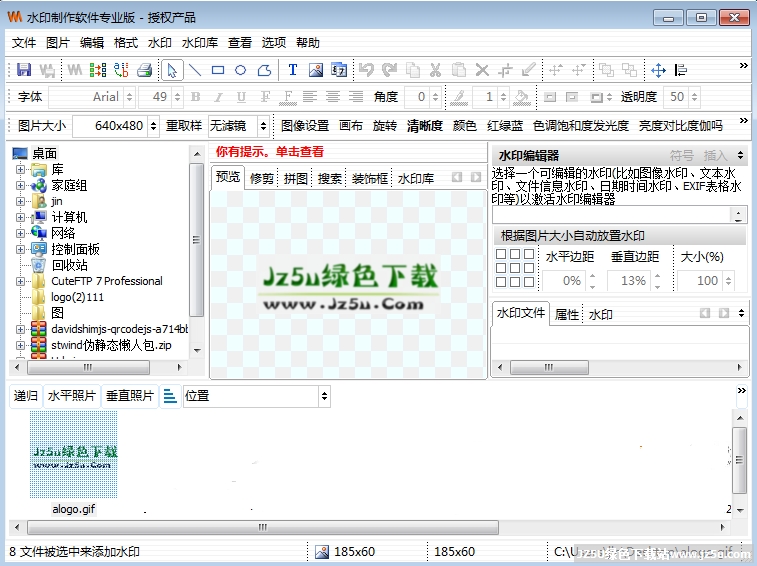This screenshot has height=566, width=757.
Task: Expand the 库 tree node
Action: coord(20,170)
